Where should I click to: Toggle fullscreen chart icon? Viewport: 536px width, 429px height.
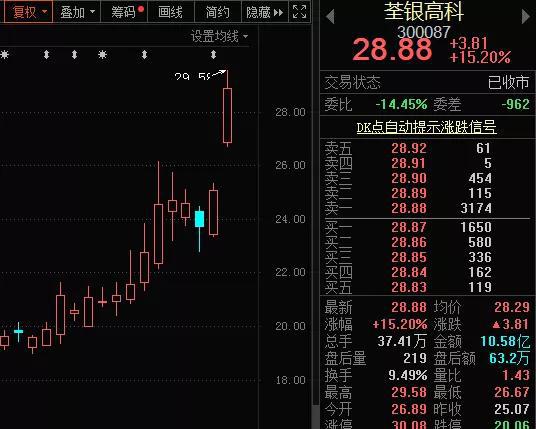pyautogui.click(x=299, y=12)
